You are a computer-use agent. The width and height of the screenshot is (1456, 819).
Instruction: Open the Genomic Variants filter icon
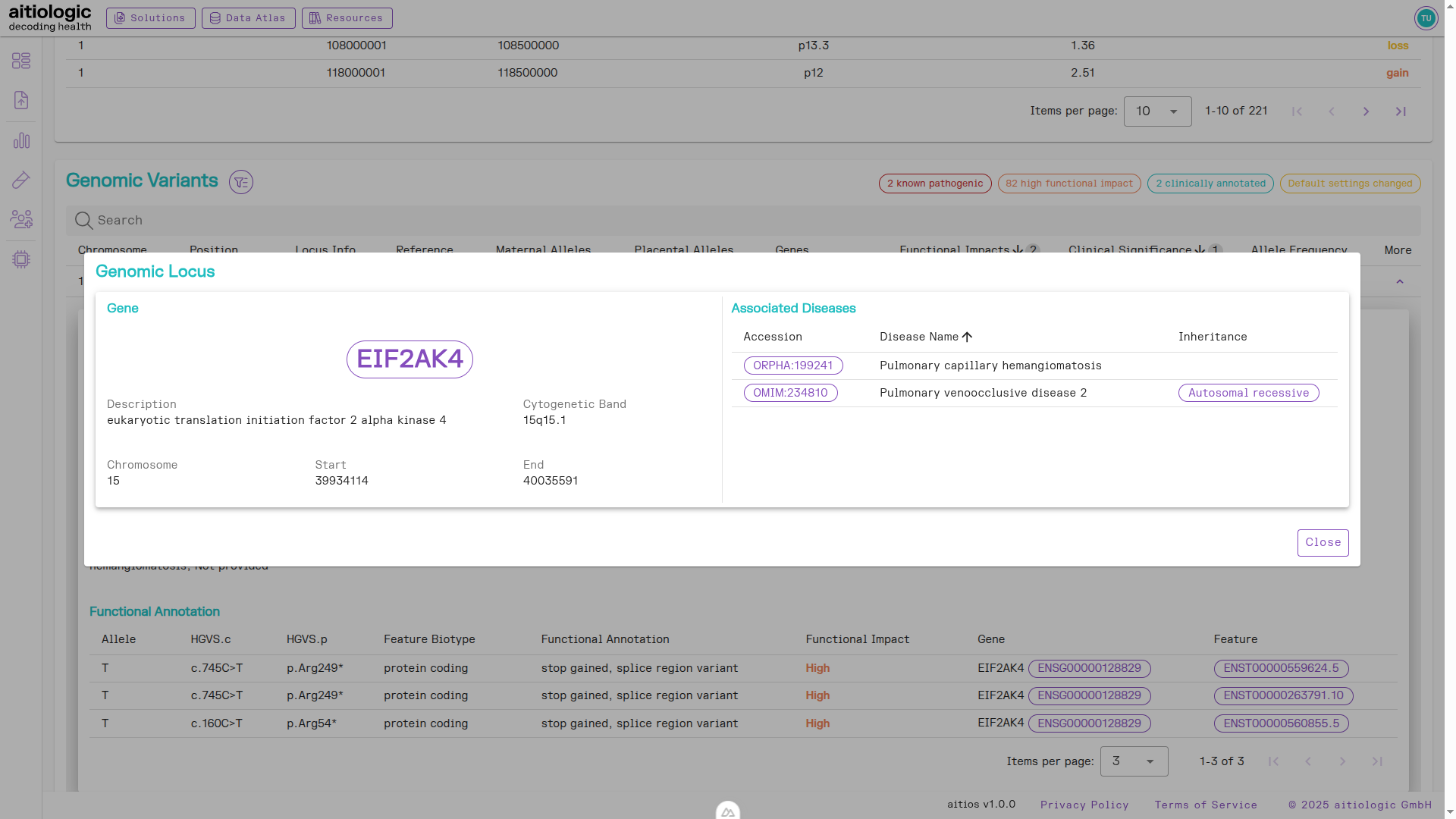241,182
